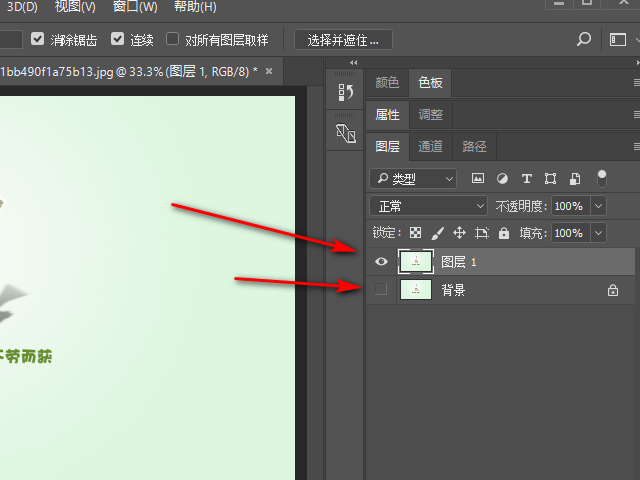
Task: Switch to the 色板 tab
Action: tap(430, 82)
